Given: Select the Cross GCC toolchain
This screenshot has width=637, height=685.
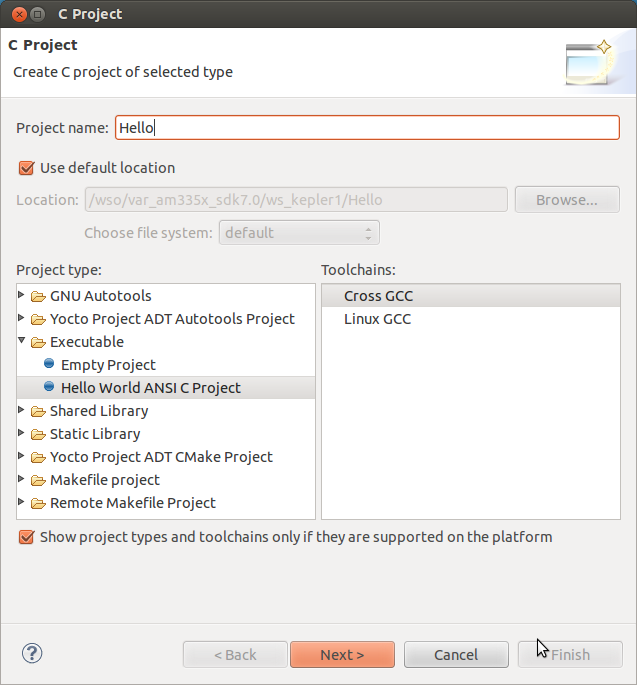Looking at the screenshot, I should (378, 296).
